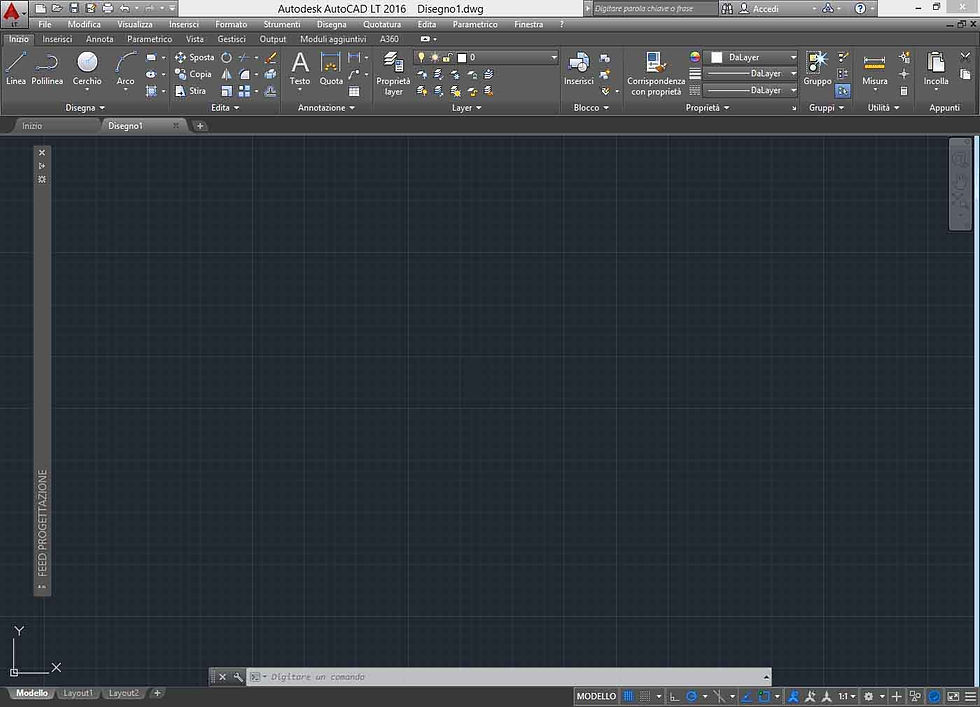This screenshot has width=980, height=707.
Task: Toggle polar tracking in status bar
Action: pyautogui.click(x=691, y=696)
